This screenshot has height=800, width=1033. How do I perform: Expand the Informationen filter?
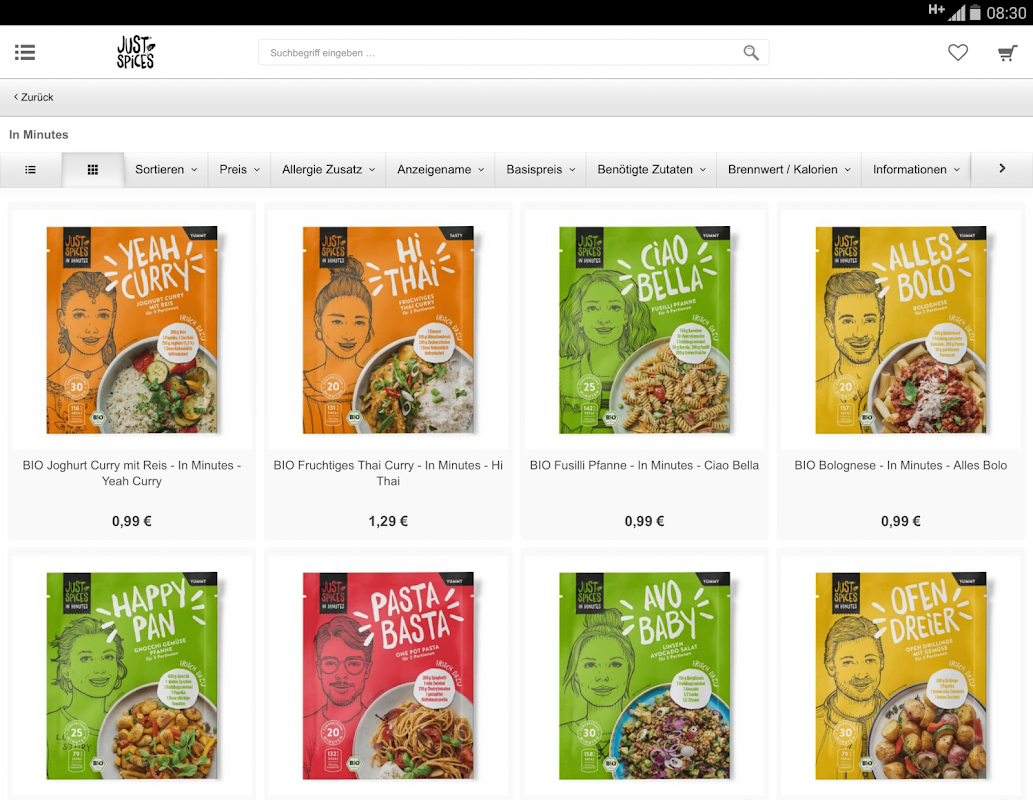pos(916,169)
